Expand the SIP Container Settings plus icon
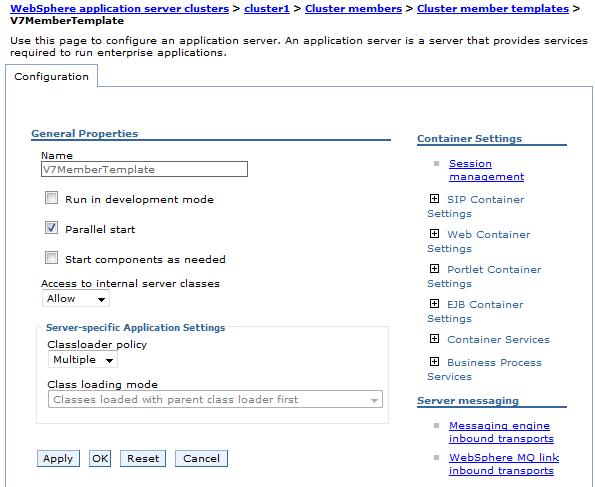Image resolution: width=595 pixels, height=487 pixels. coord(434,199)
